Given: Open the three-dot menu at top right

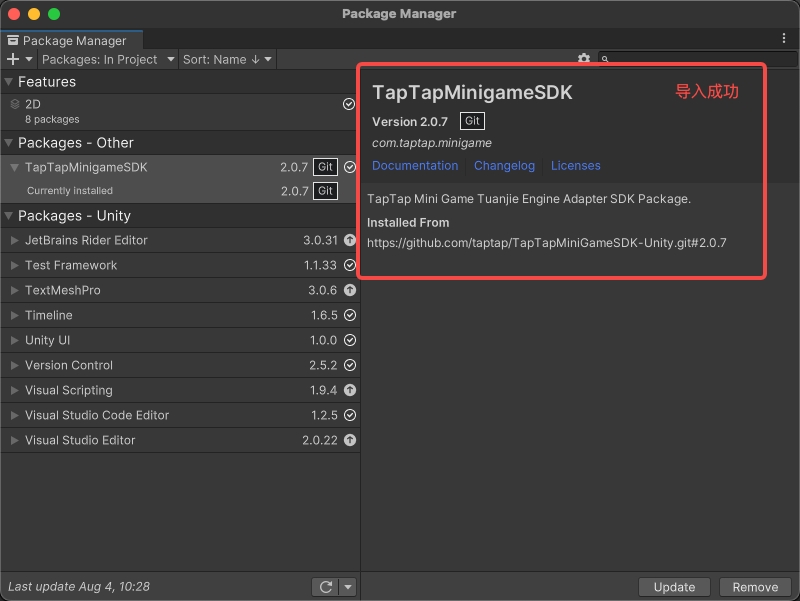Looking at the screenshot, I should tap(783, 37).
